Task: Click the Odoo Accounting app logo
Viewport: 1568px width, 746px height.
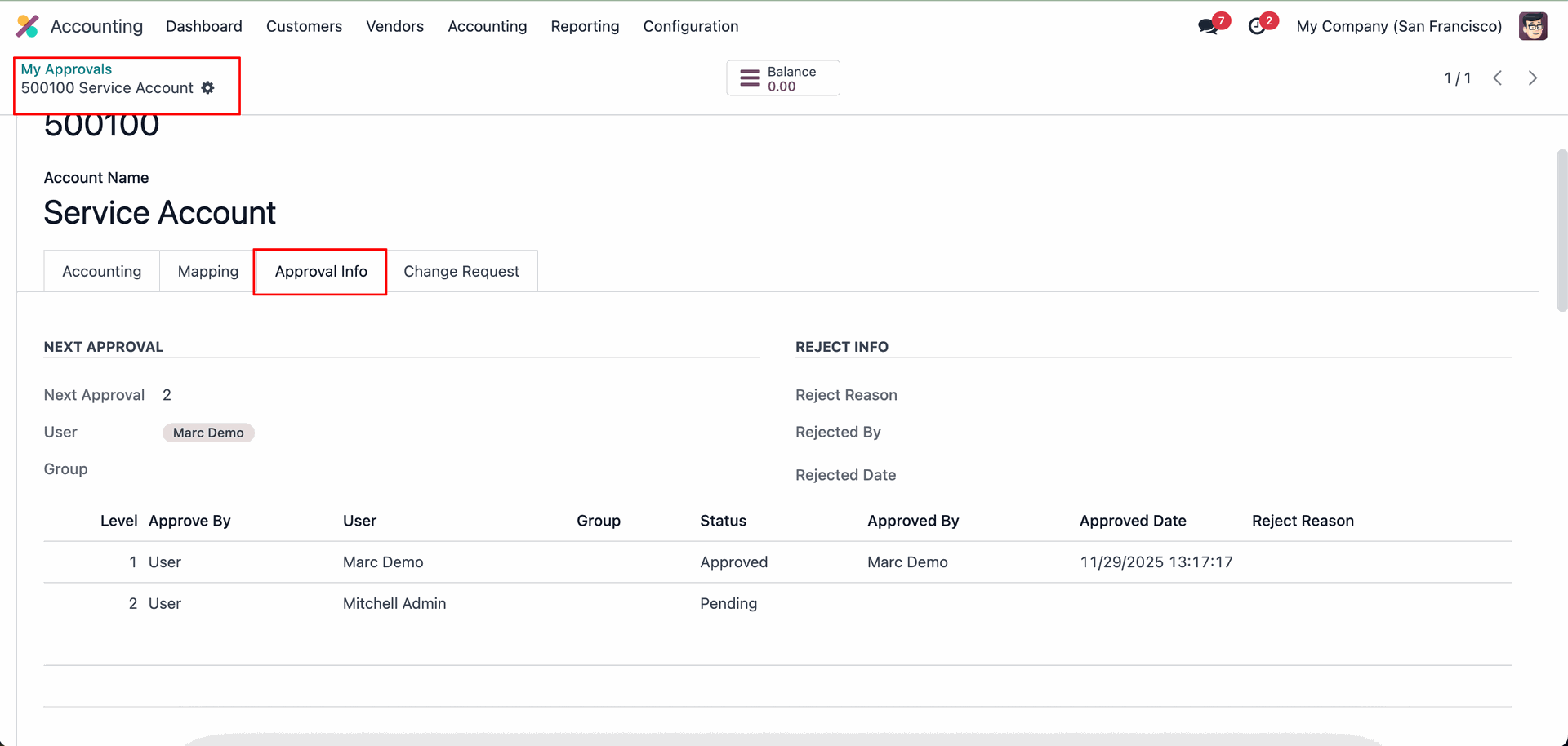Action: point(28,26)
